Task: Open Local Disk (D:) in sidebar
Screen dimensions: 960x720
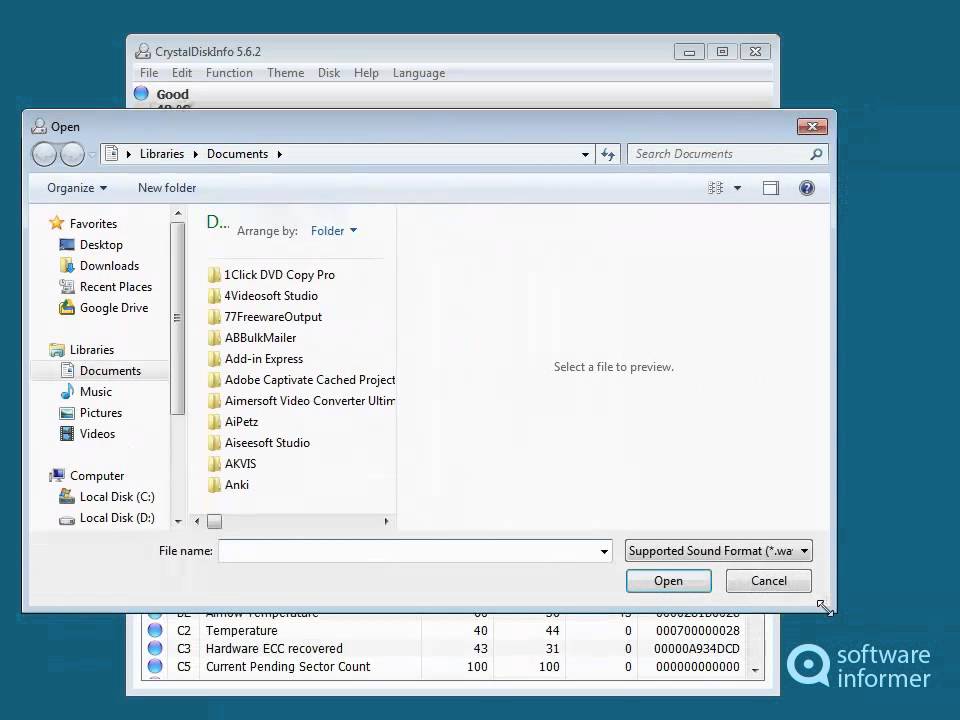Action: (107, 518)
